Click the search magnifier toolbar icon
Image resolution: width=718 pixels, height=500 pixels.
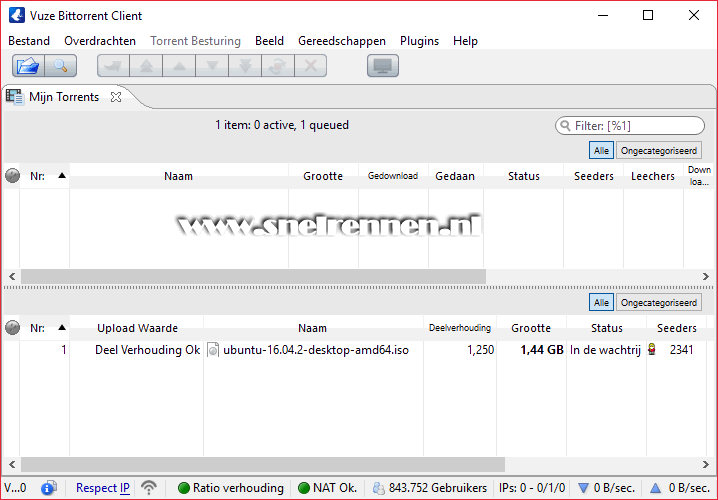pos(60,66)
